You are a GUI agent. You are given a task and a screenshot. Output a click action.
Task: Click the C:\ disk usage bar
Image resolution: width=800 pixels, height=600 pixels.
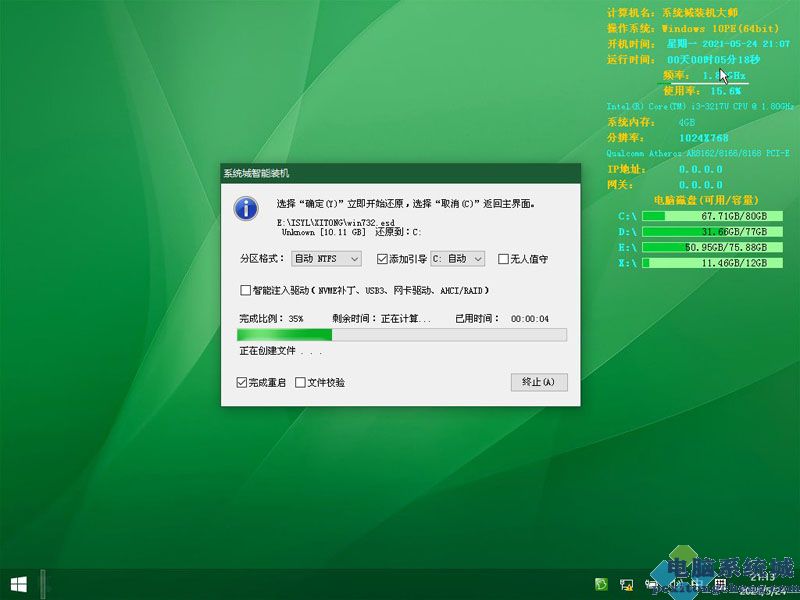click(x=712, y=216)
